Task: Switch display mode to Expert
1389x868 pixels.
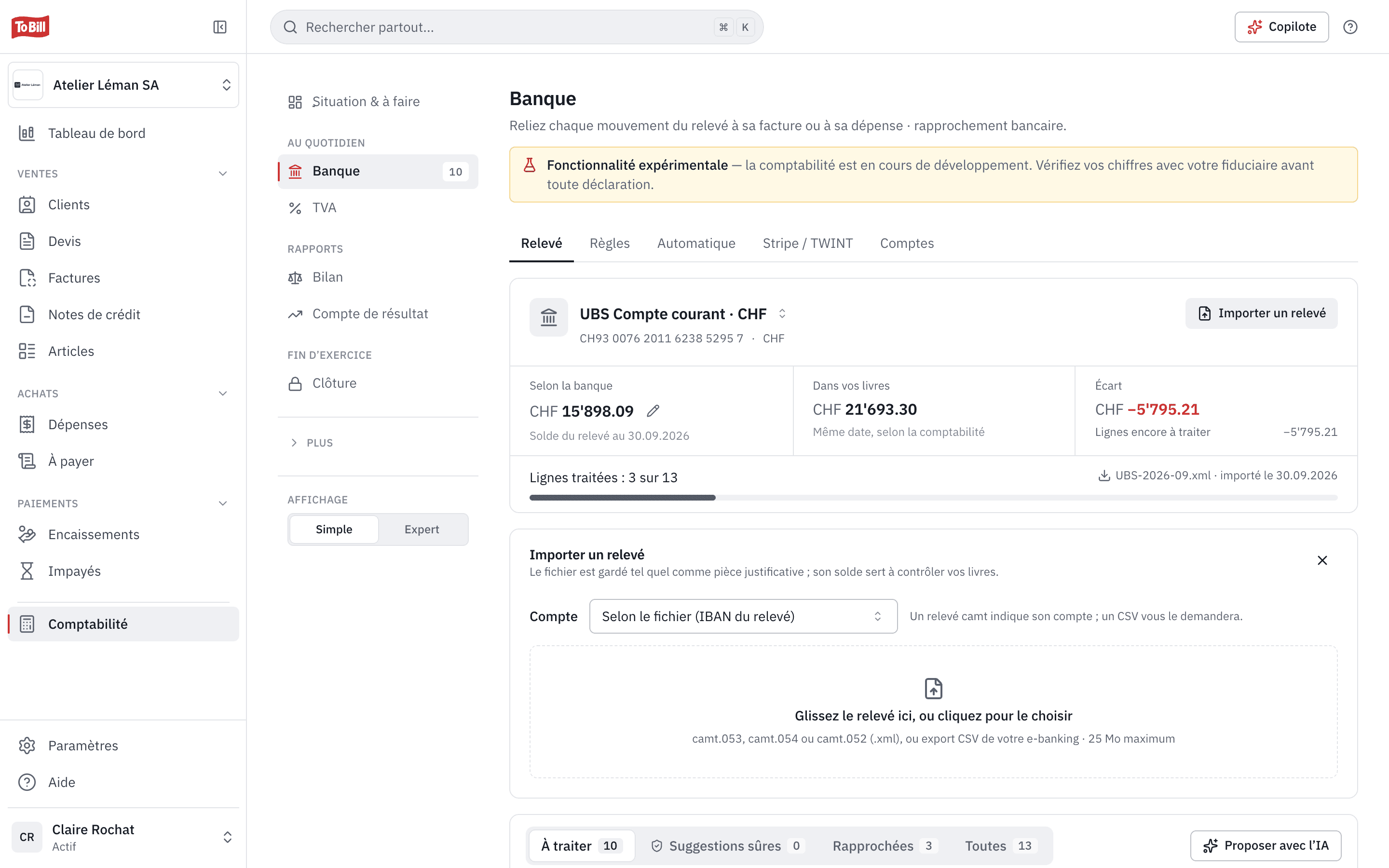Action: tap(422, 529)
